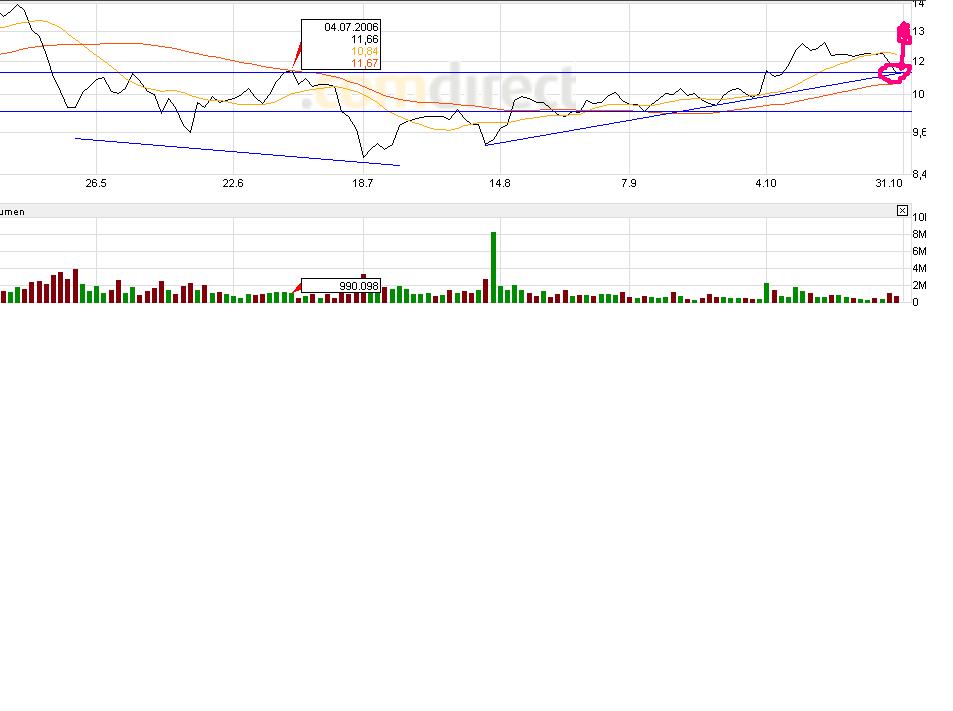Close the volume panel with the X icon

pos(902,211)
